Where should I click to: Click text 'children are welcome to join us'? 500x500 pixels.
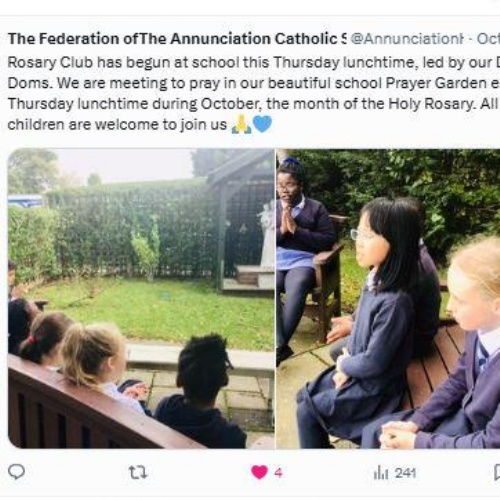tap(117, 125)
